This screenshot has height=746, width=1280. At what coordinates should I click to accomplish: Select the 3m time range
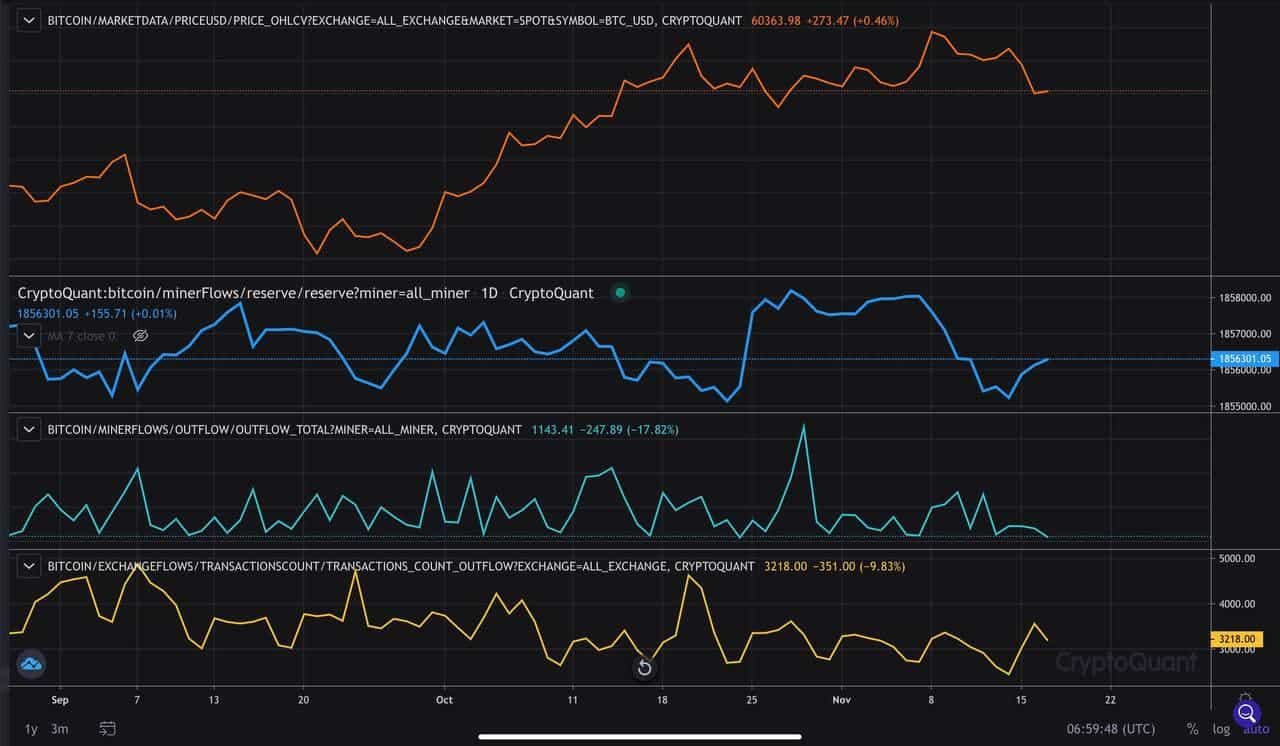(x=60, y=729)
